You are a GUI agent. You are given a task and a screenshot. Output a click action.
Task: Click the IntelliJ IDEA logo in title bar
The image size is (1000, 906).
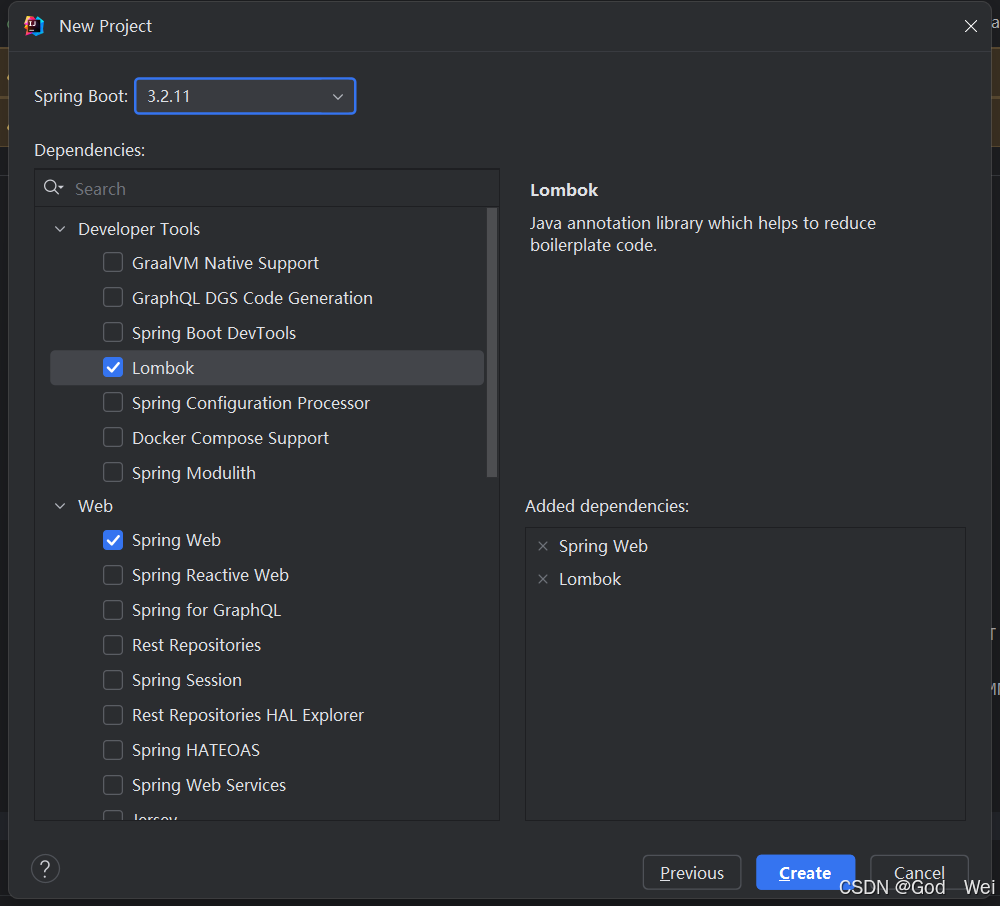click(33, 26)
